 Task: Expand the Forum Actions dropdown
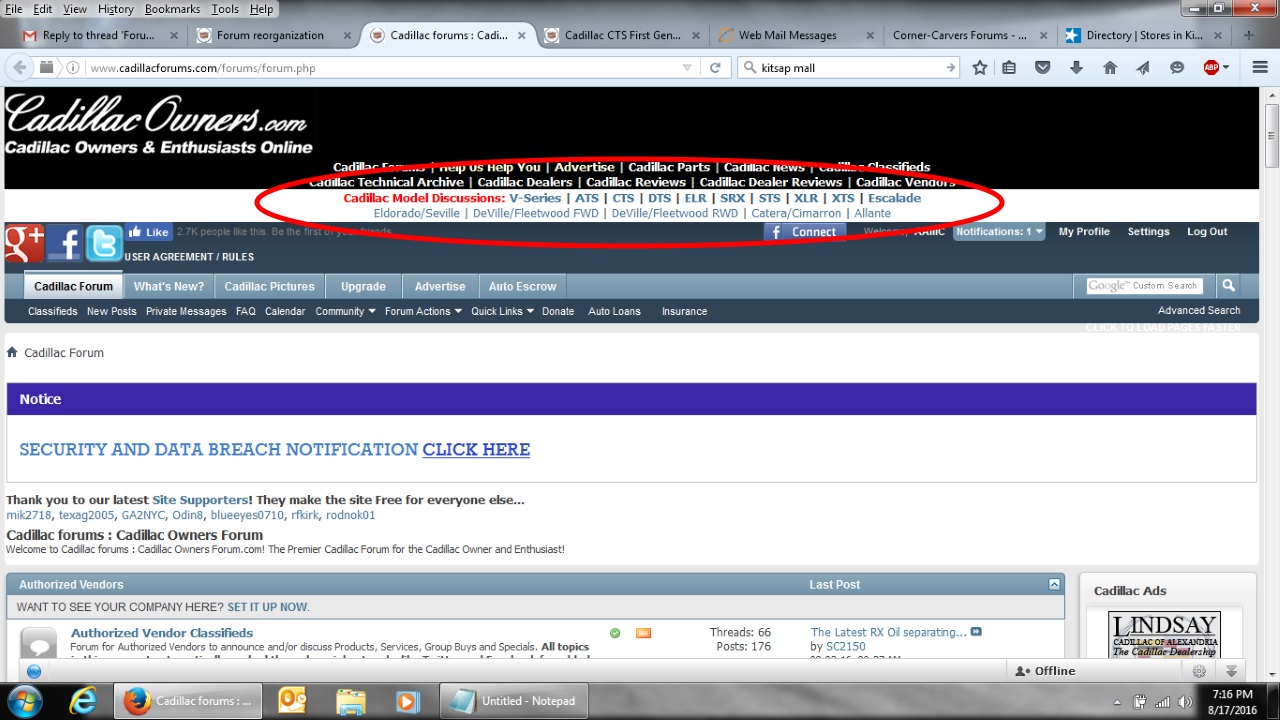(x=423, y=311)
